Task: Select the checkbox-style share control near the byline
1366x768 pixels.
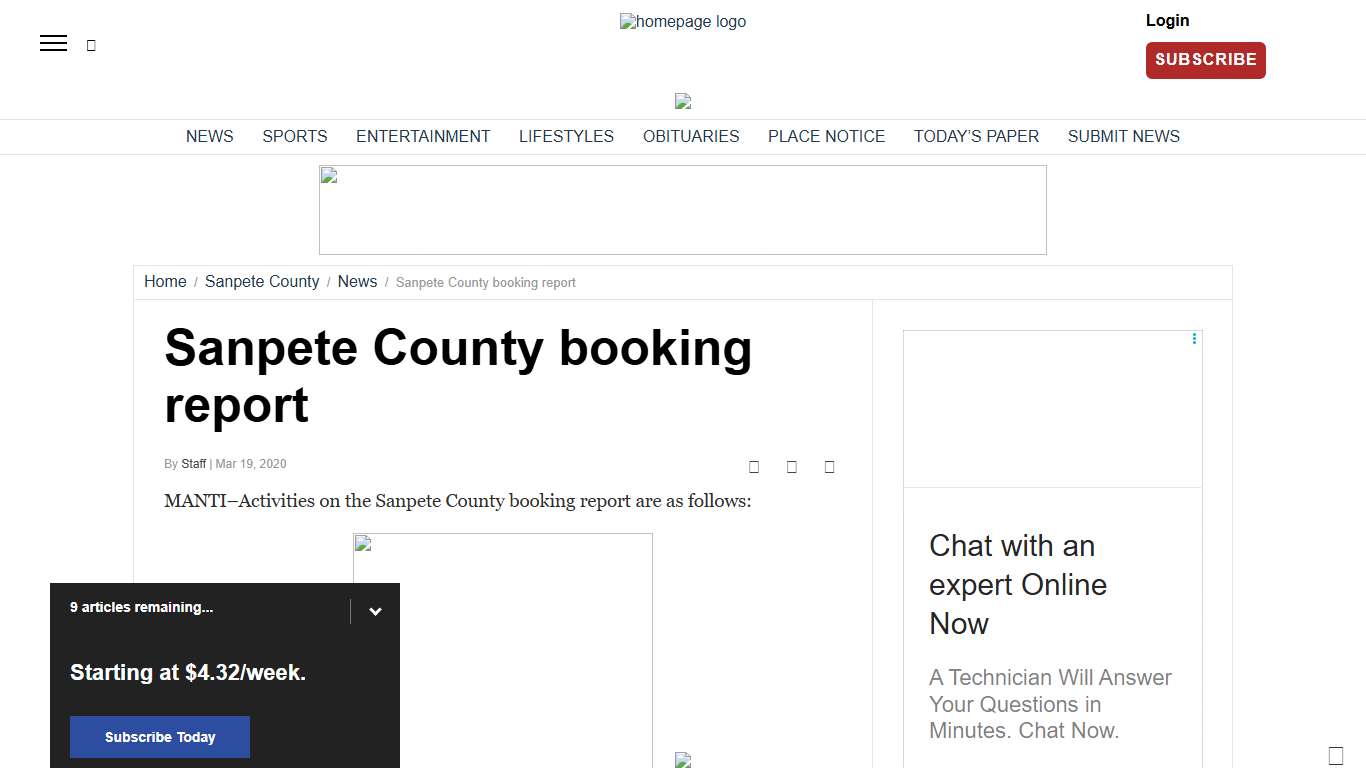Action: pos(754,466)
